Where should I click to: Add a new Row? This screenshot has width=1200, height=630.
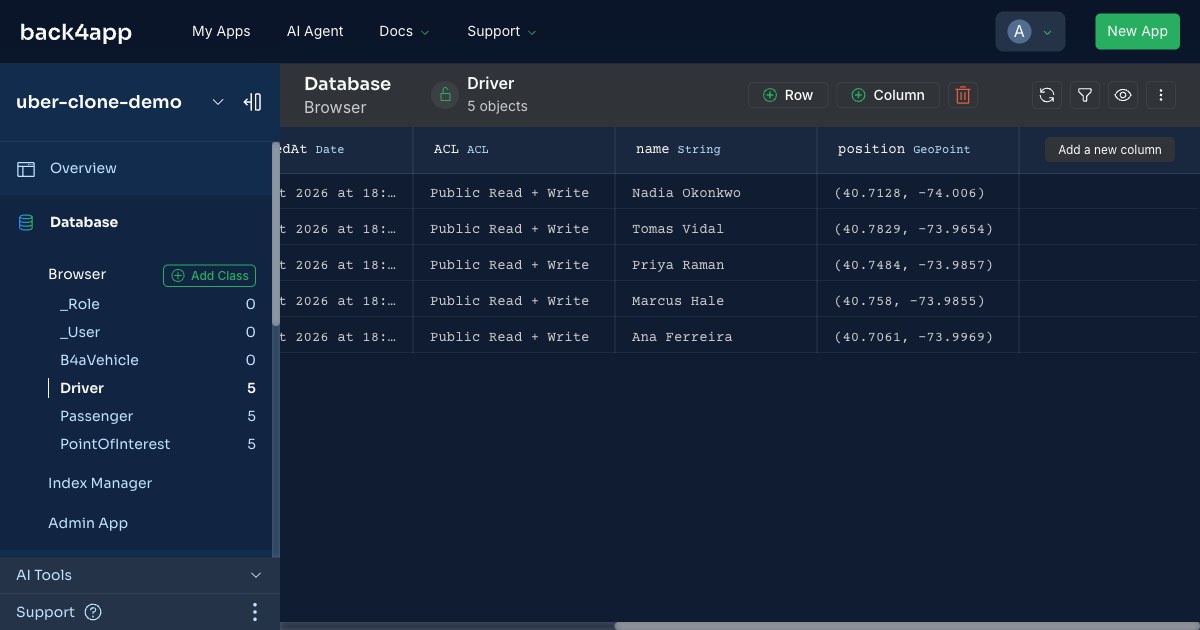tap(788, 95)
